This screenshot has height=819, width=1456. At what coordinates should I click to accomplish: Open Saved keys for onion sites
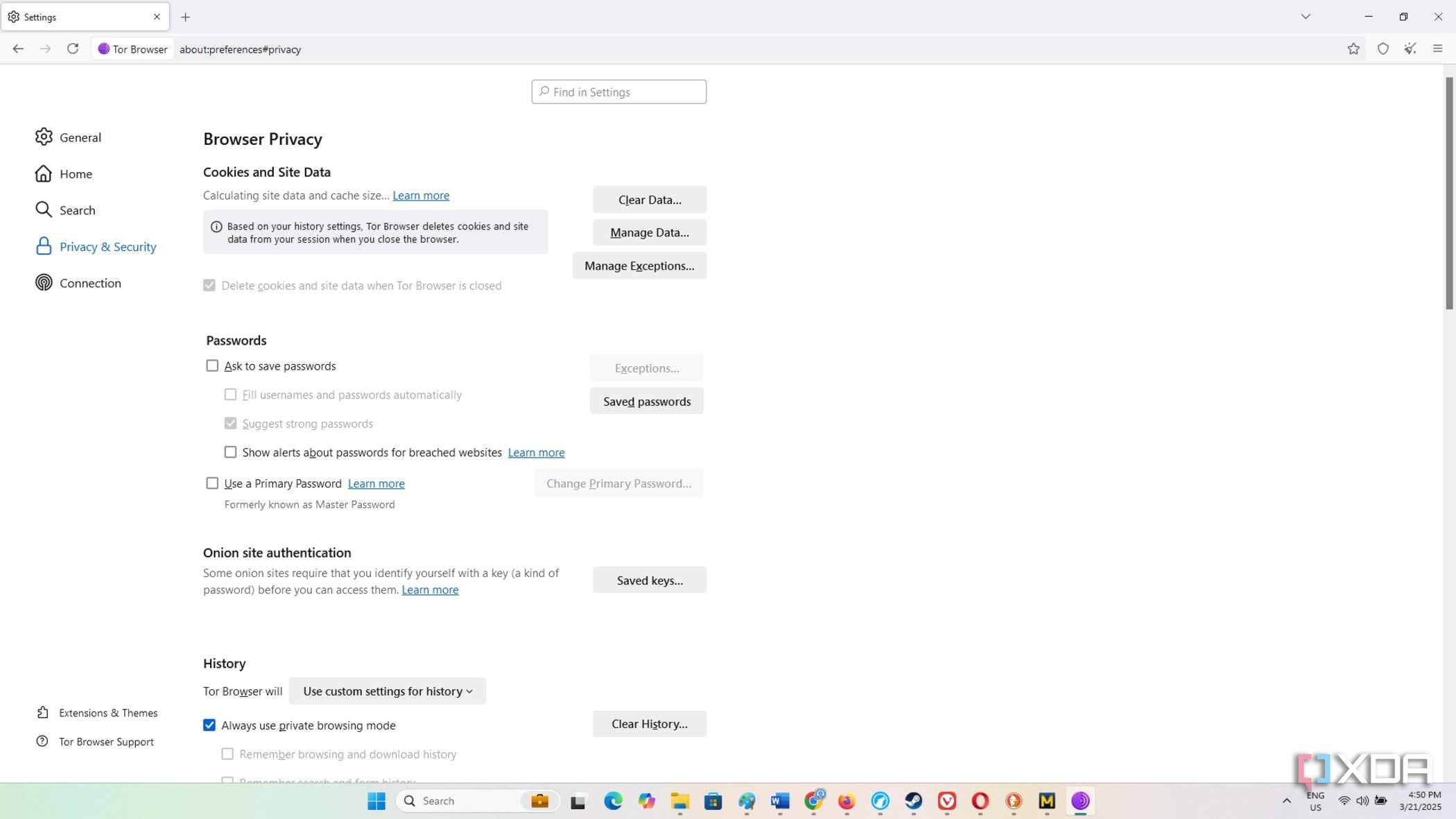[649, 580]
